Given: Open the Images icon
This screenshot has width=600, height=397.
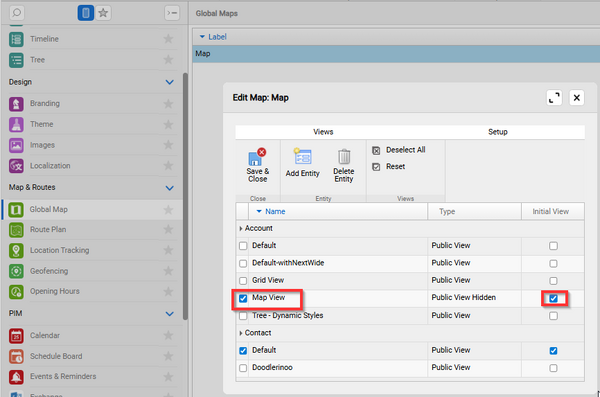Looking at the screenshot, I should pos(16,145).
